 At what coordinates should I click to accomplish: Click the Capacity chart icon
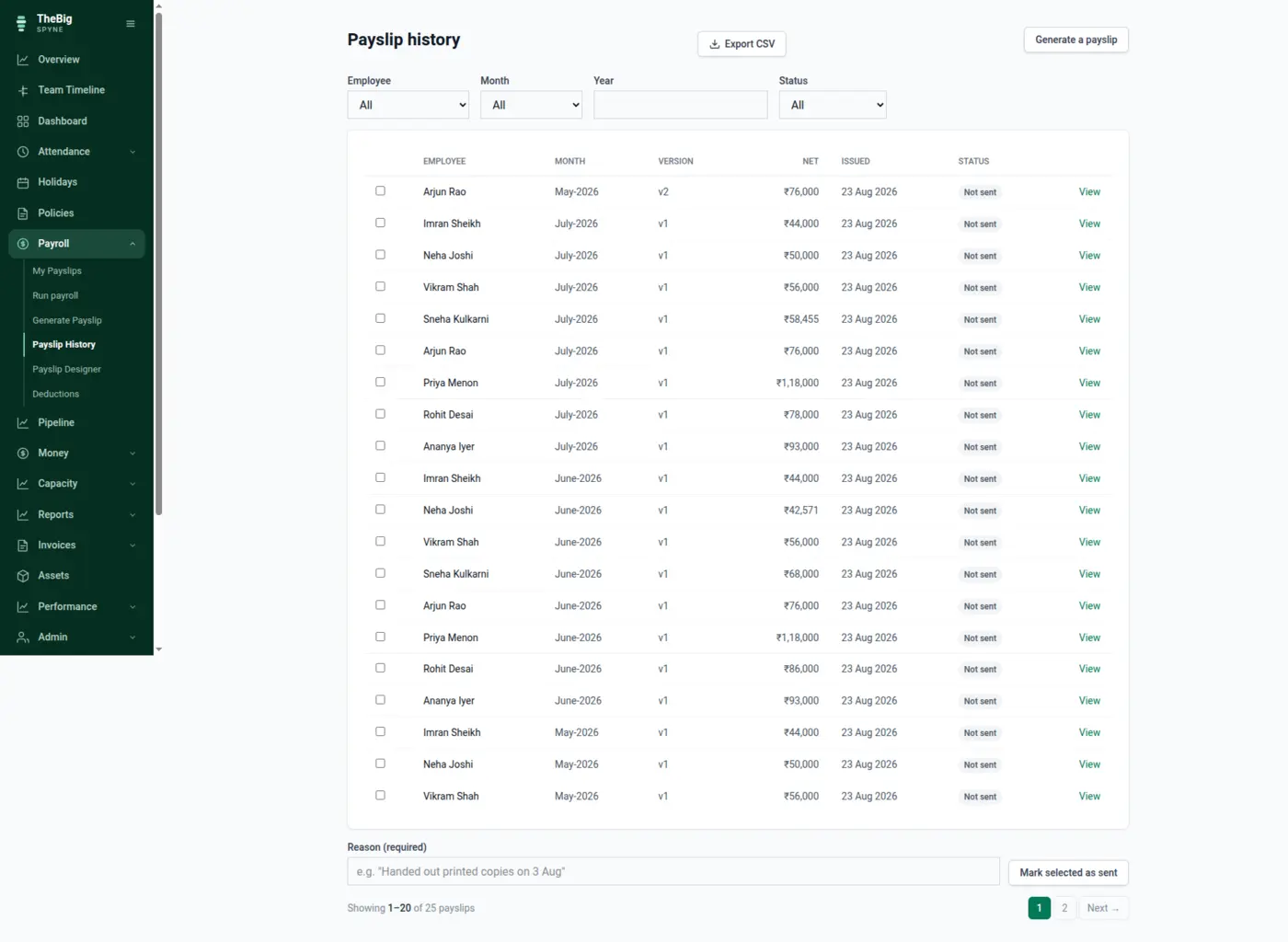coord(23,484)
